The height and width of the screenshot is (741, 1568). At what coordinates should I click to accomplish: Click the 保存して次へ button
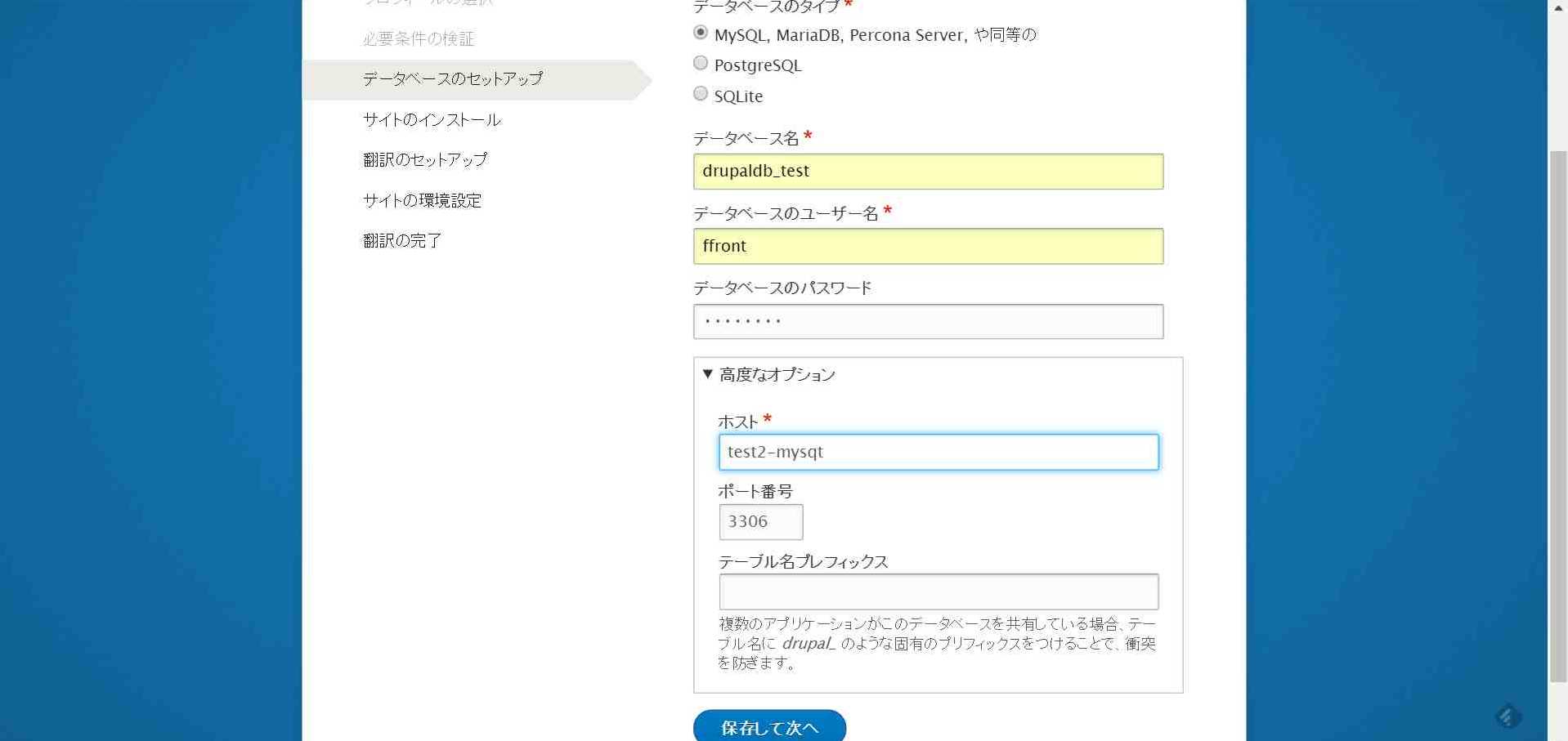pyautogui.click(x=769, y=727)
